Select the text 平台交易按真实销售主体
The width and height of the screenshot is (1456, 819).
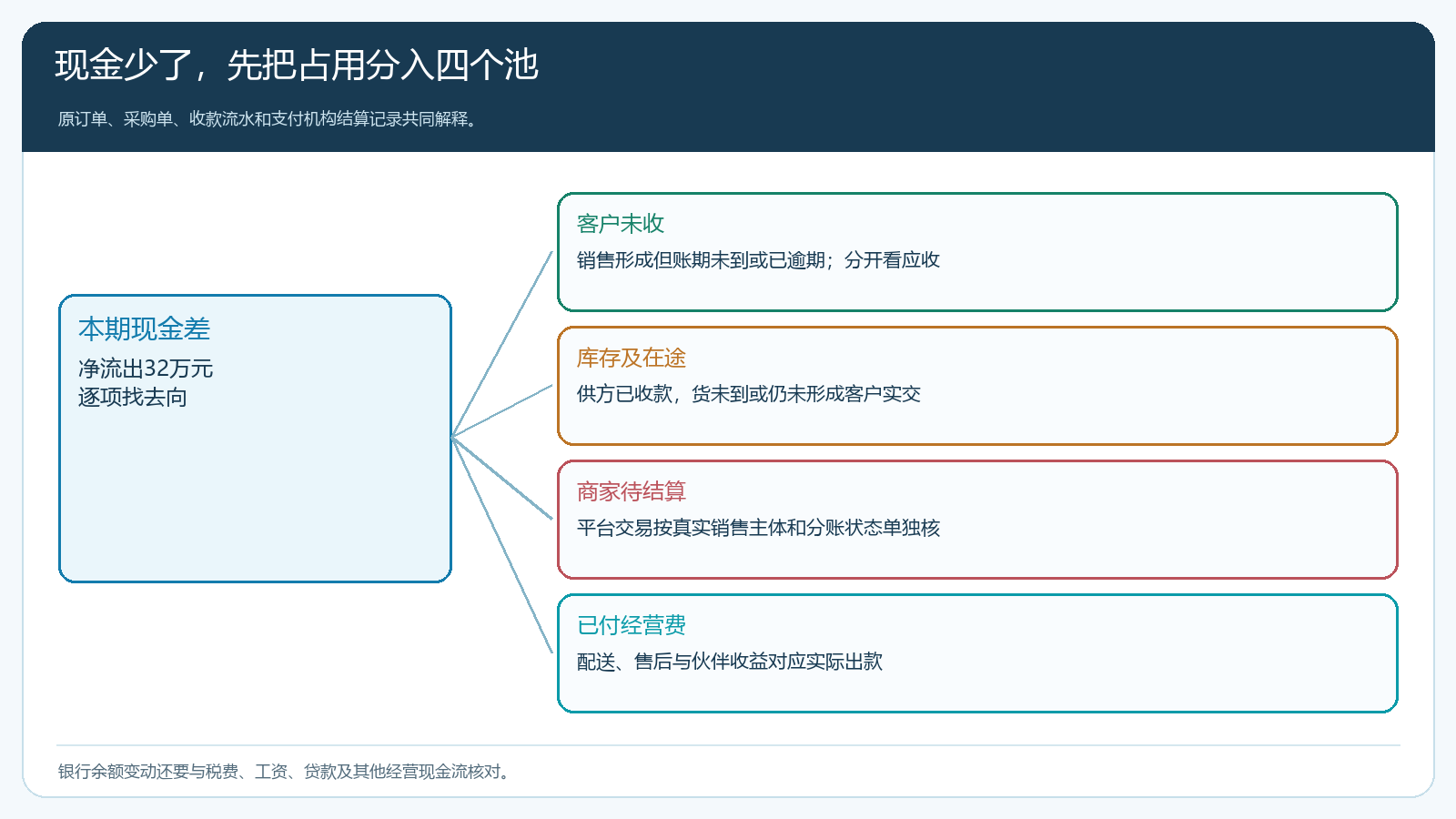click(682, 528)
